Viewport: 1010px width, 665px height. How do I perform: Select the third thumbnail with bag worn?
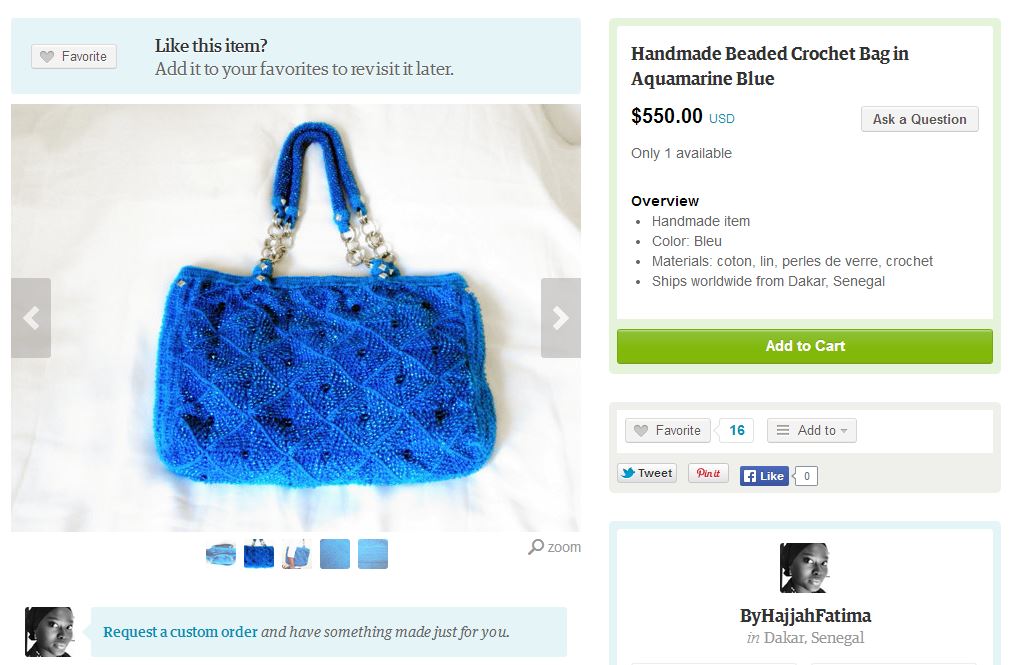click(x=297, y=554)
